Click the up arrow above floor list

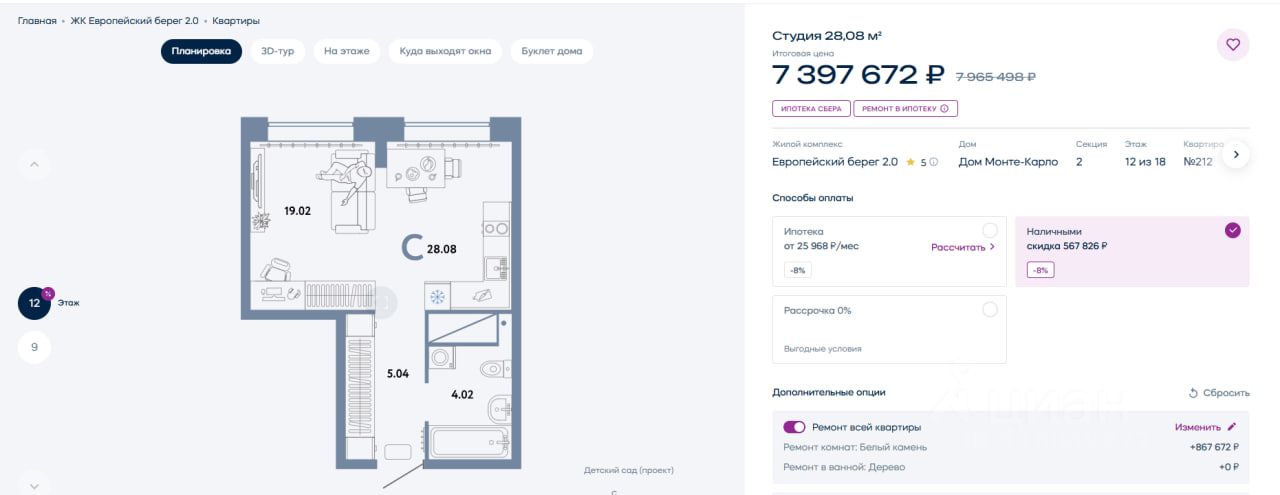[34, 164]
